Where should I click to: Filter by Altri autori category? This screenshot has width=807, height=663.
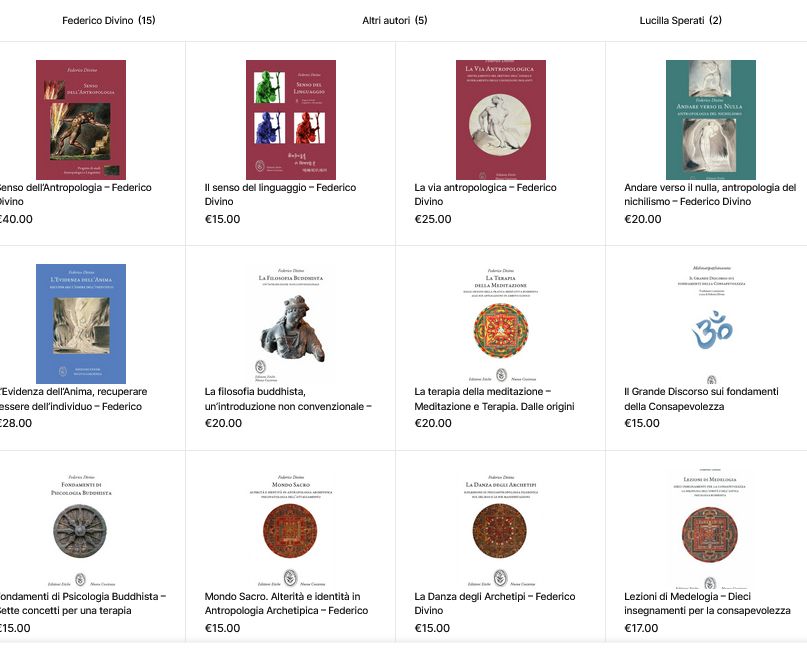(395, 20)
